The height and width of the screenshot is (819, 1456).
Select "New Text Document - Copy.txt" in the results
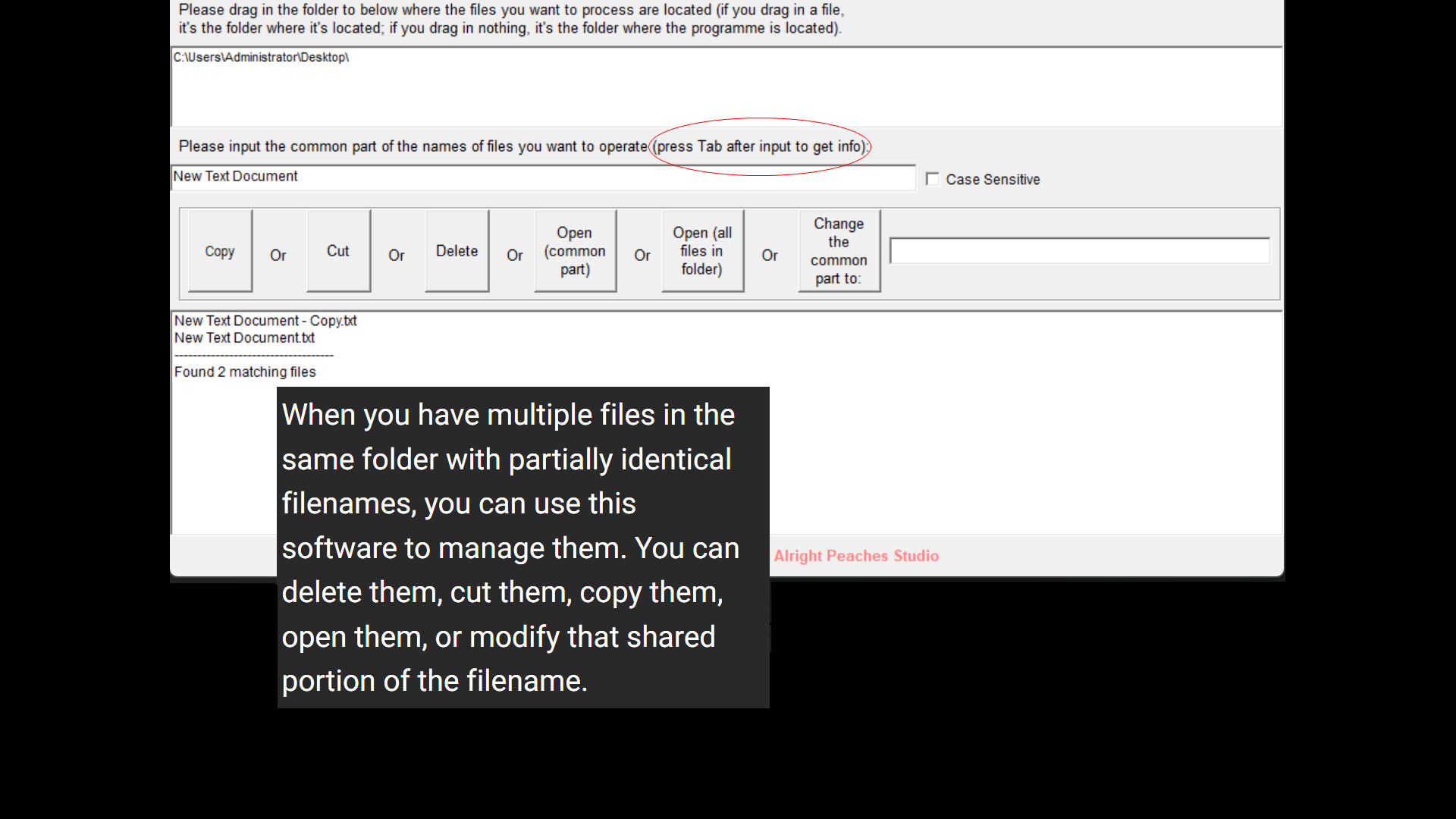pos(265,320)
